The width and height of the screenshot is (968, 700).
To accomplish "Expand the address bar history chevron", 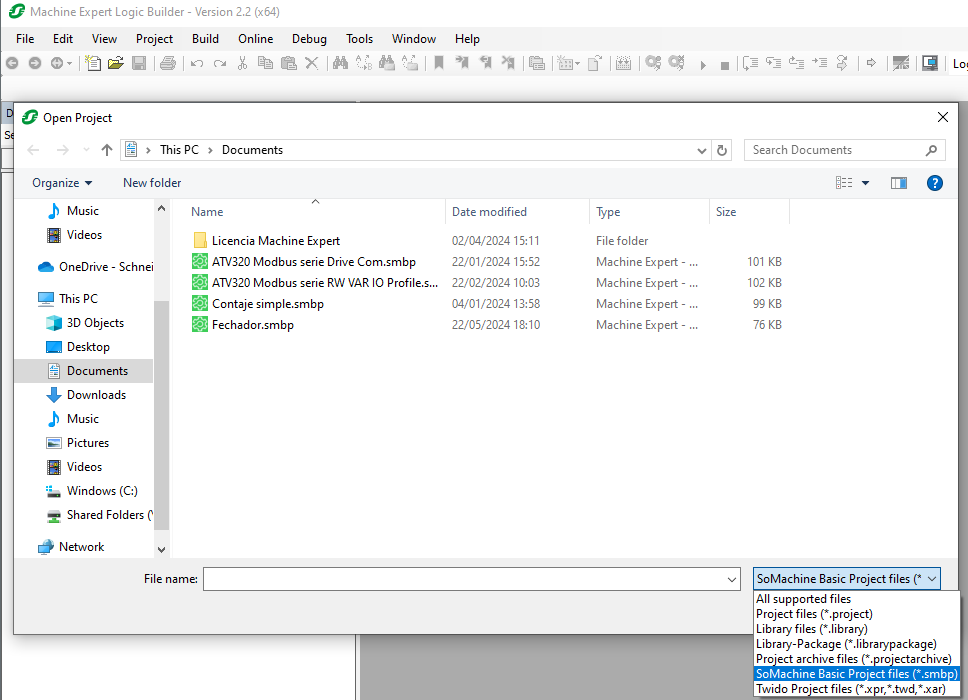I will click(x=701, y=150).
